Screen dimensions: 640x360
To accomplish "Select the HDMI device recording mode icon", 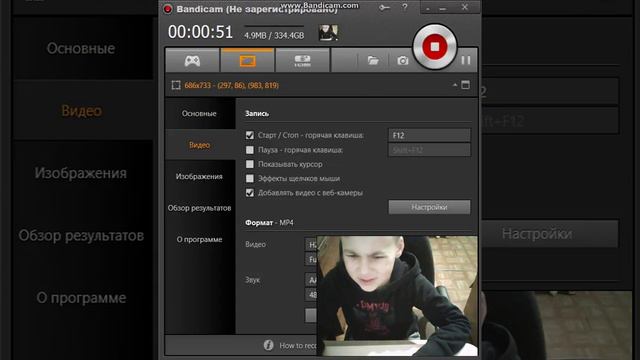I will tap(302, 60).
